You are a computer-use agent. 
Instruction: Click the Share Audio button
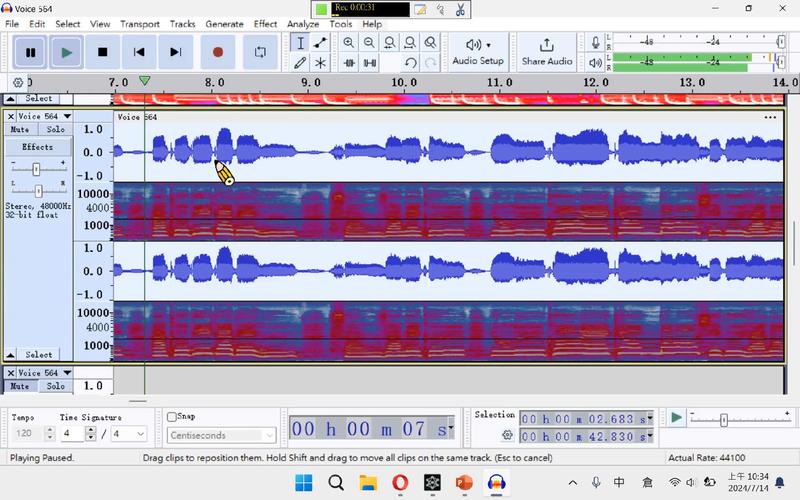(547, 52)
